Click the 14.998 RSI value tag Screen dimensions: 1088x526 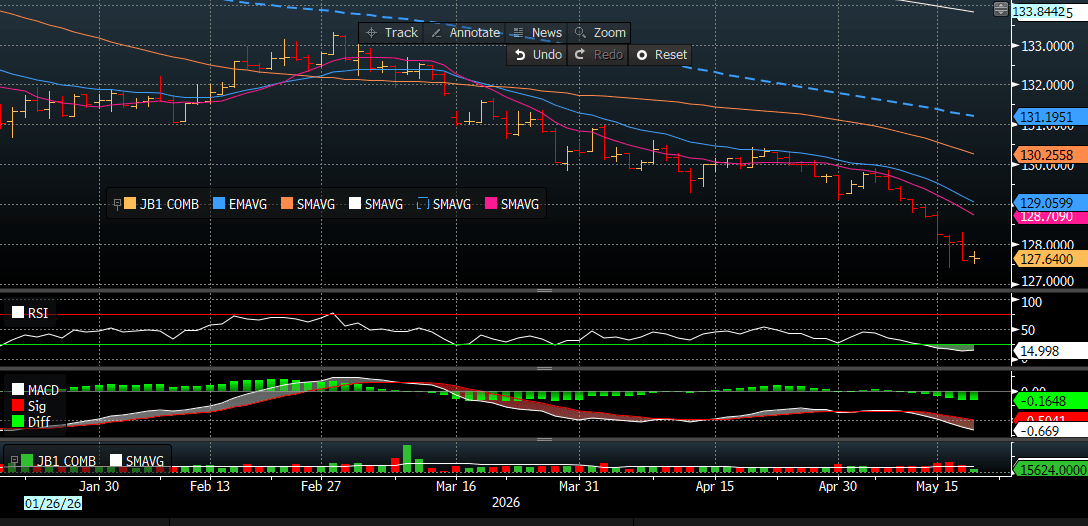pyautogui.click(x=1051, y=351)
